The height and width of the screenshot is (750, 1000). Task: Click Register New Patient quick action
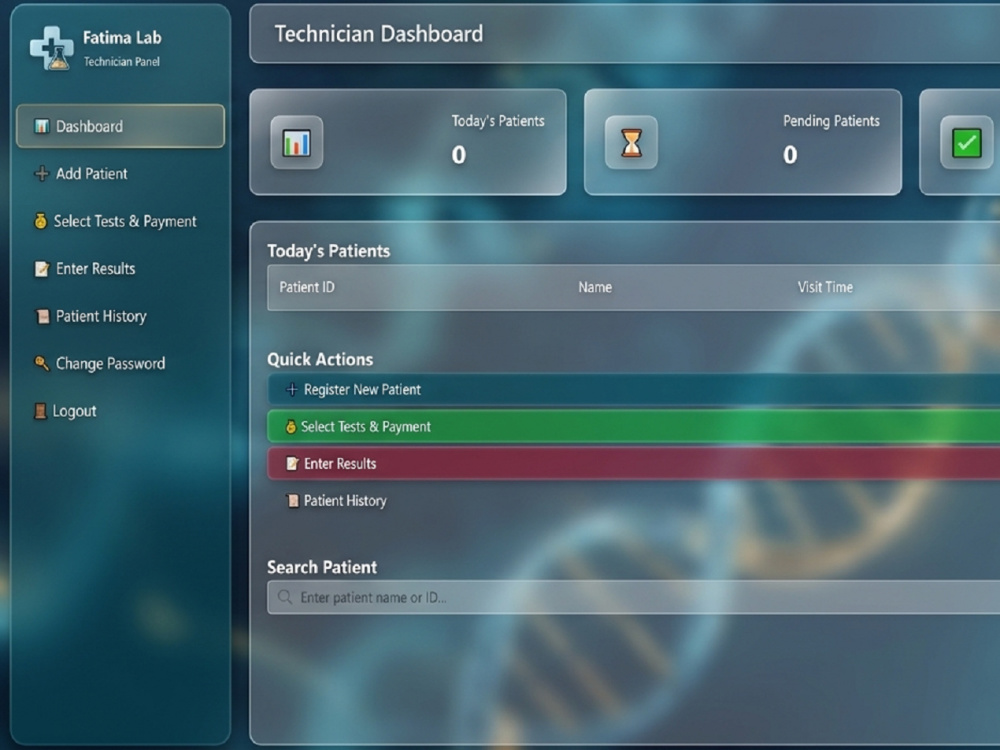(x=633, y=390)
